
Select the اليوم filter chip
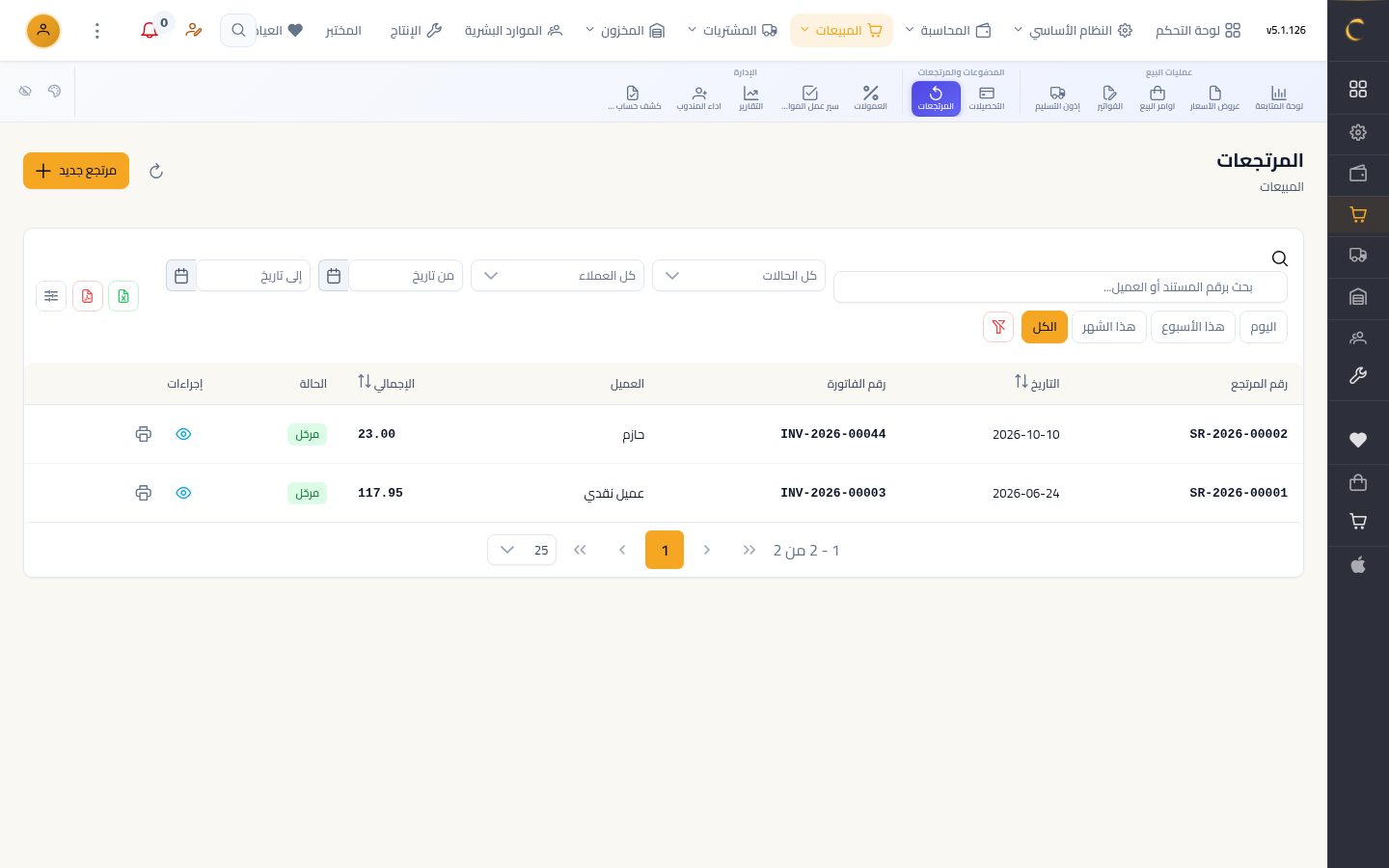pos(1263,327)
